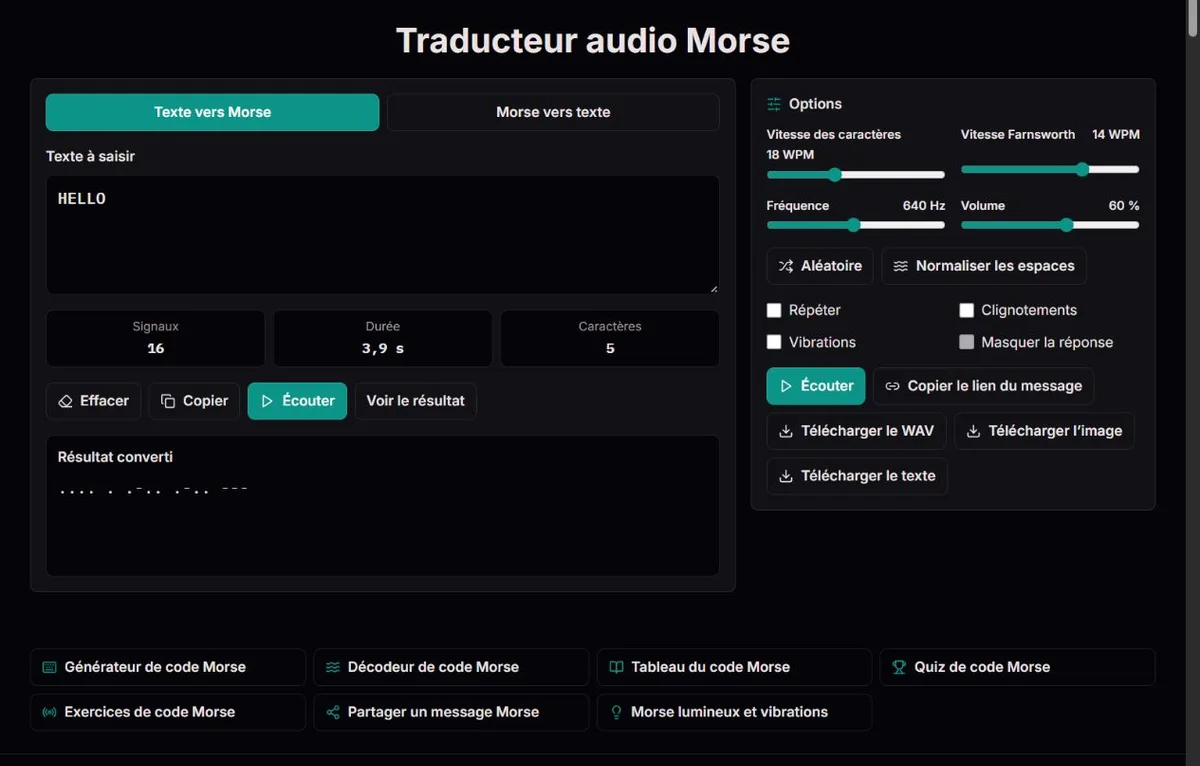Toggle the Masquer la réponse checkbox
1200x766 pixels.
pyautogui.click(x=967, y=342)
